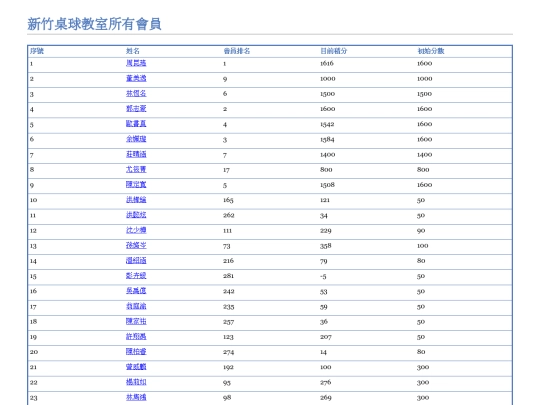Click the 初始分數 column header
The height and width of the screenshot is (405, 540).
pyautogui.click(x=431, y=51)
